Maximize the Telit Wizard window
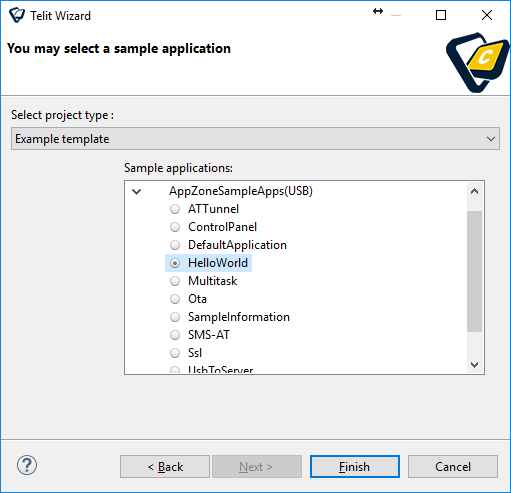511x493 pixels. pos(441,15)
